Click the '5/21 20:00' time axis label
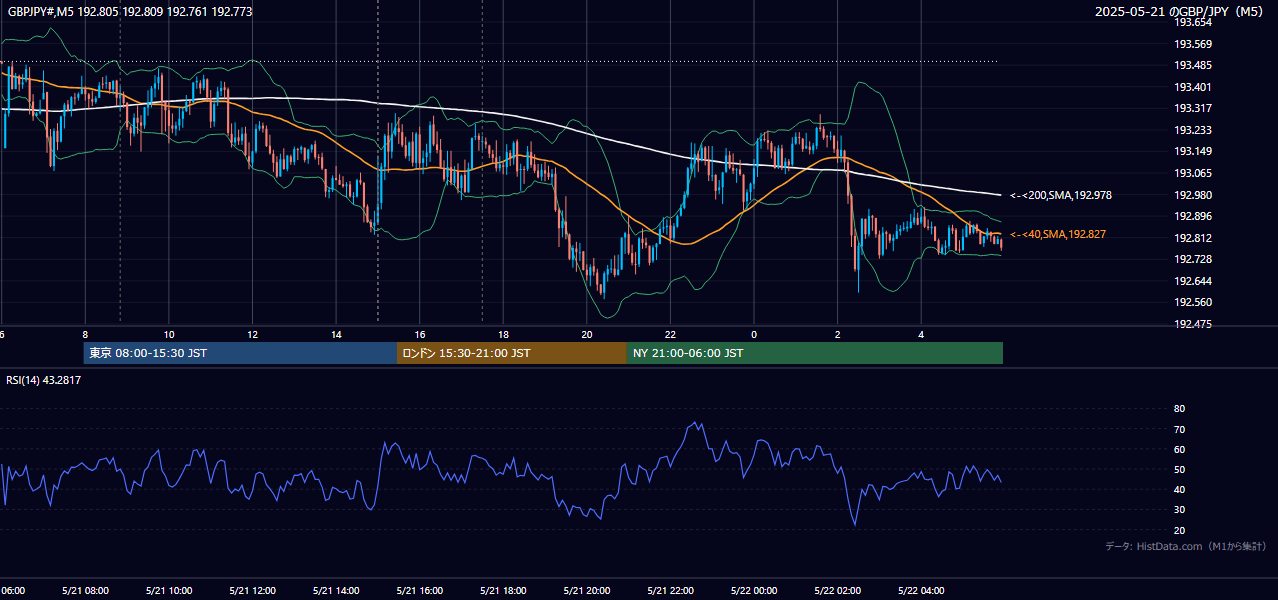 tap(586, 590)
